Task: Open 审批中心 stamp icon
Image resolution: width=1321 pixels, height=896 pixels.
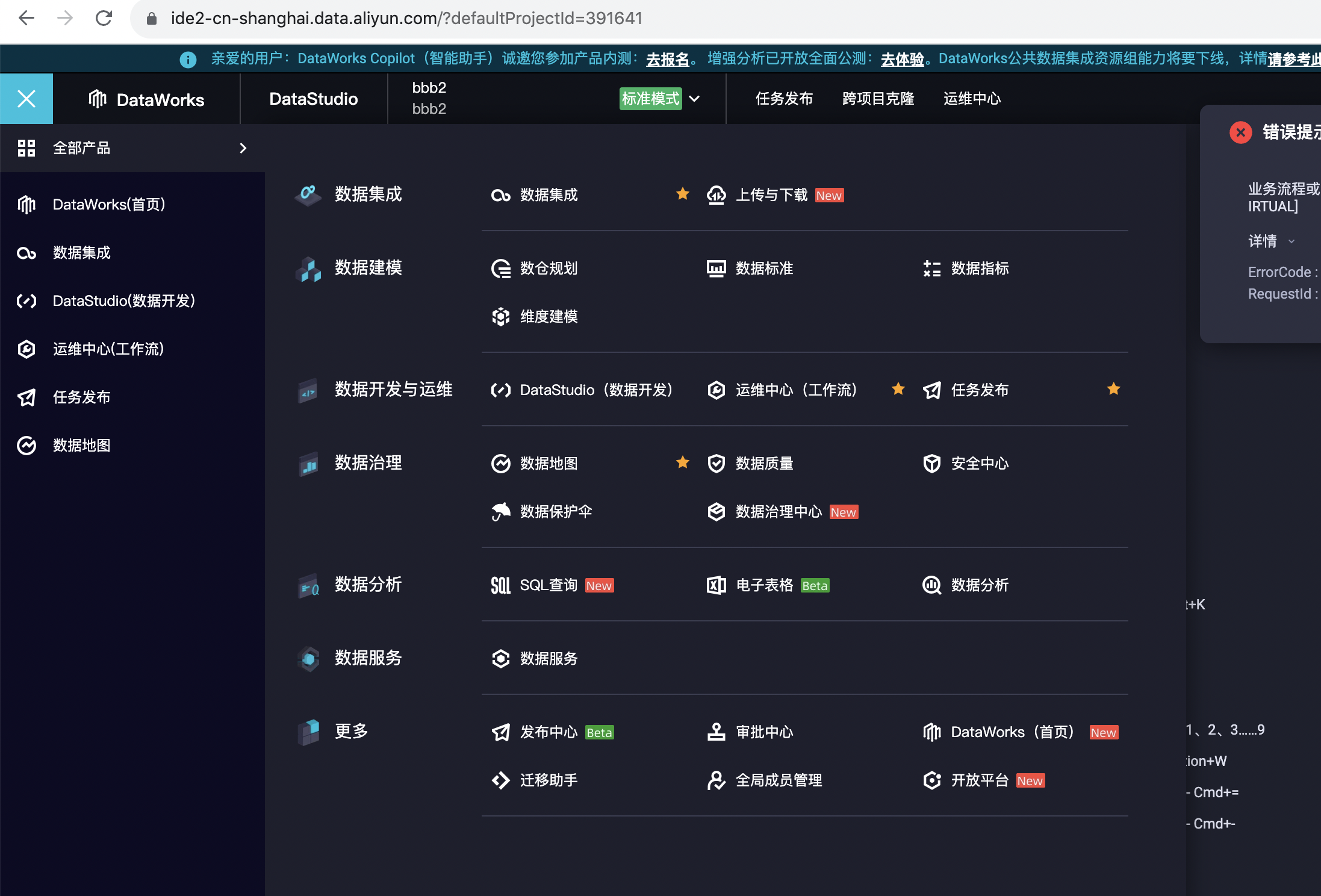Action: (716, 732)
